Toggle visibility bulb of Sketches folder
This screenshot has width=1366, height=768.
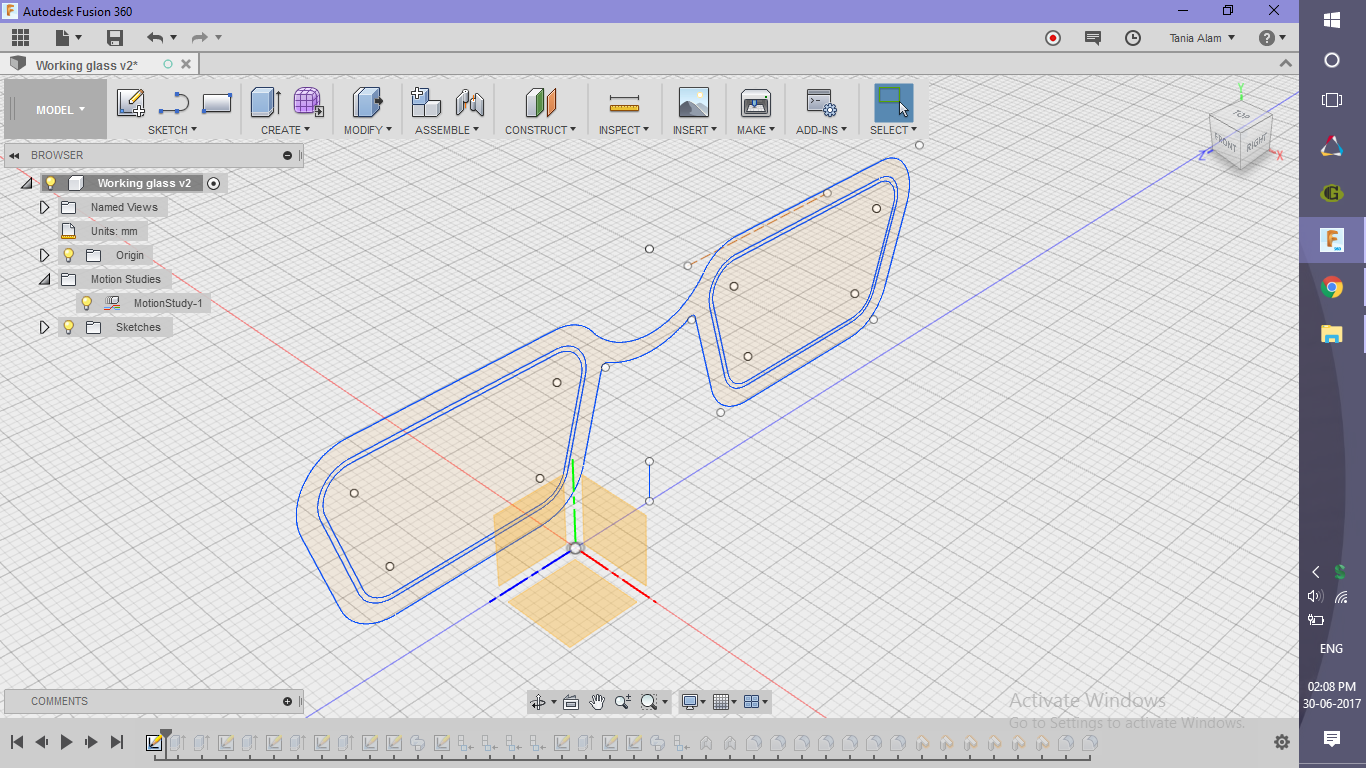69,327
